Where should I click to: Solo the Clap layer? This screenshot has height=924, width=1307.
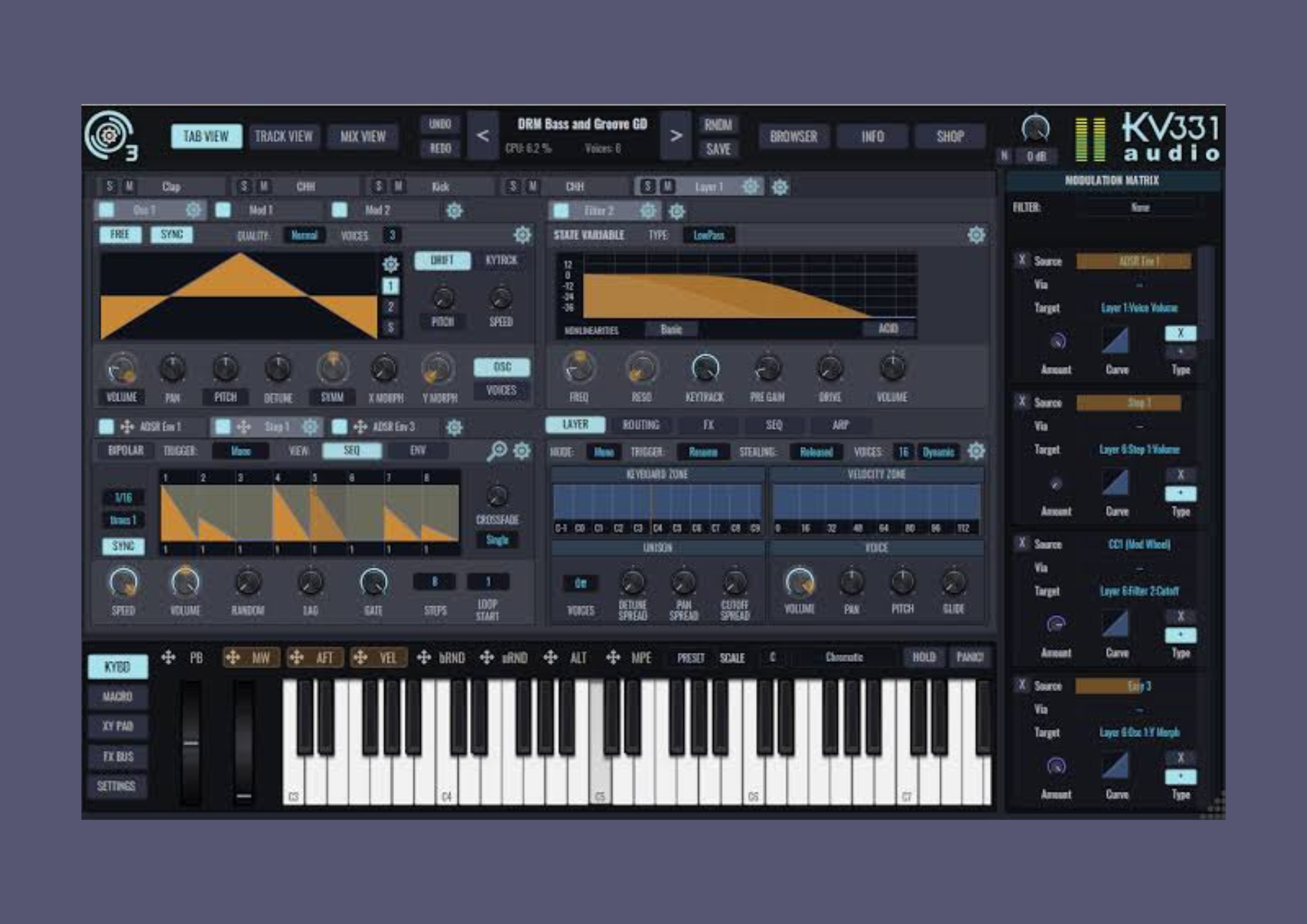(110, 187)
